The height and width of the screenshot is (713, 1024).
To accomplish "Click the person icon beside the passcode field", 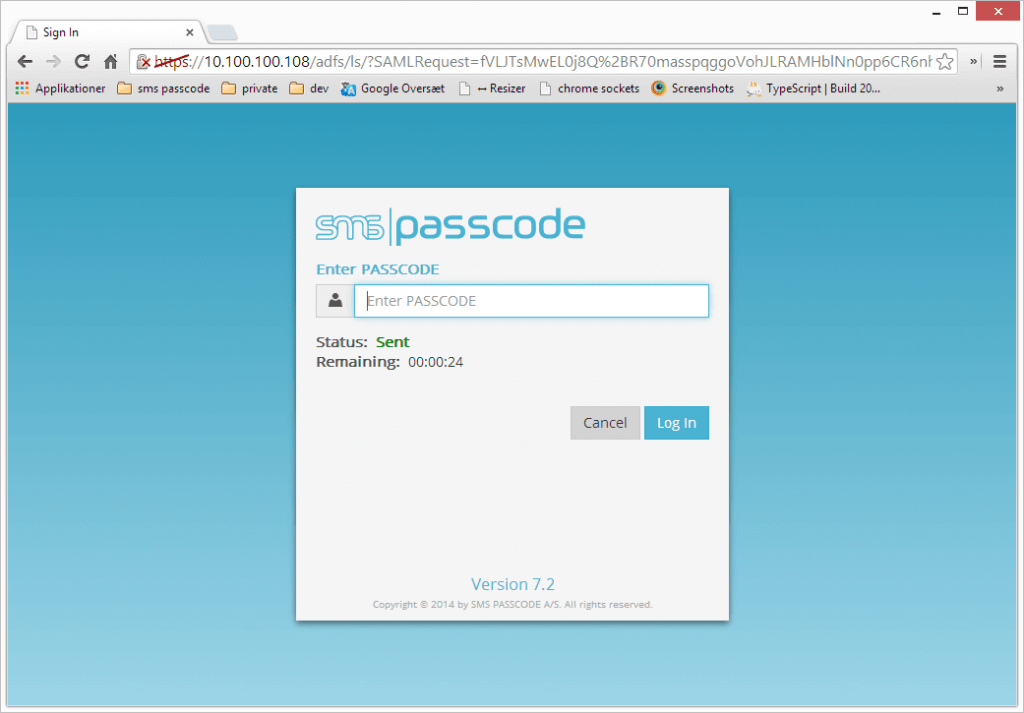I will pyautogui.click(x=334, y=300).
